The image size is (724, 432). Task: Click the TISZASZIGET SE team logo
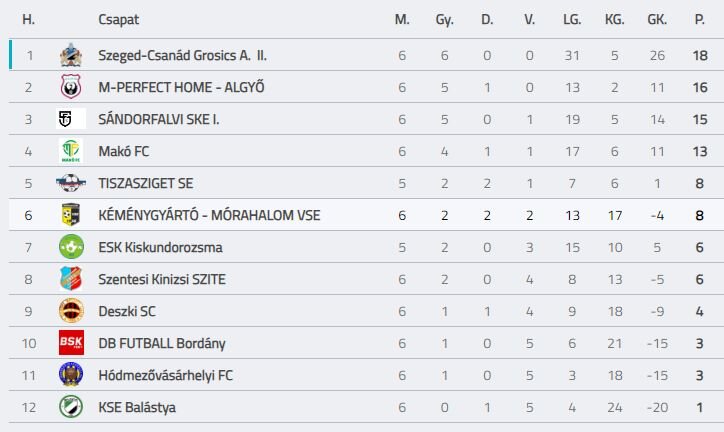pyautogui.click(x=70, y=183)
